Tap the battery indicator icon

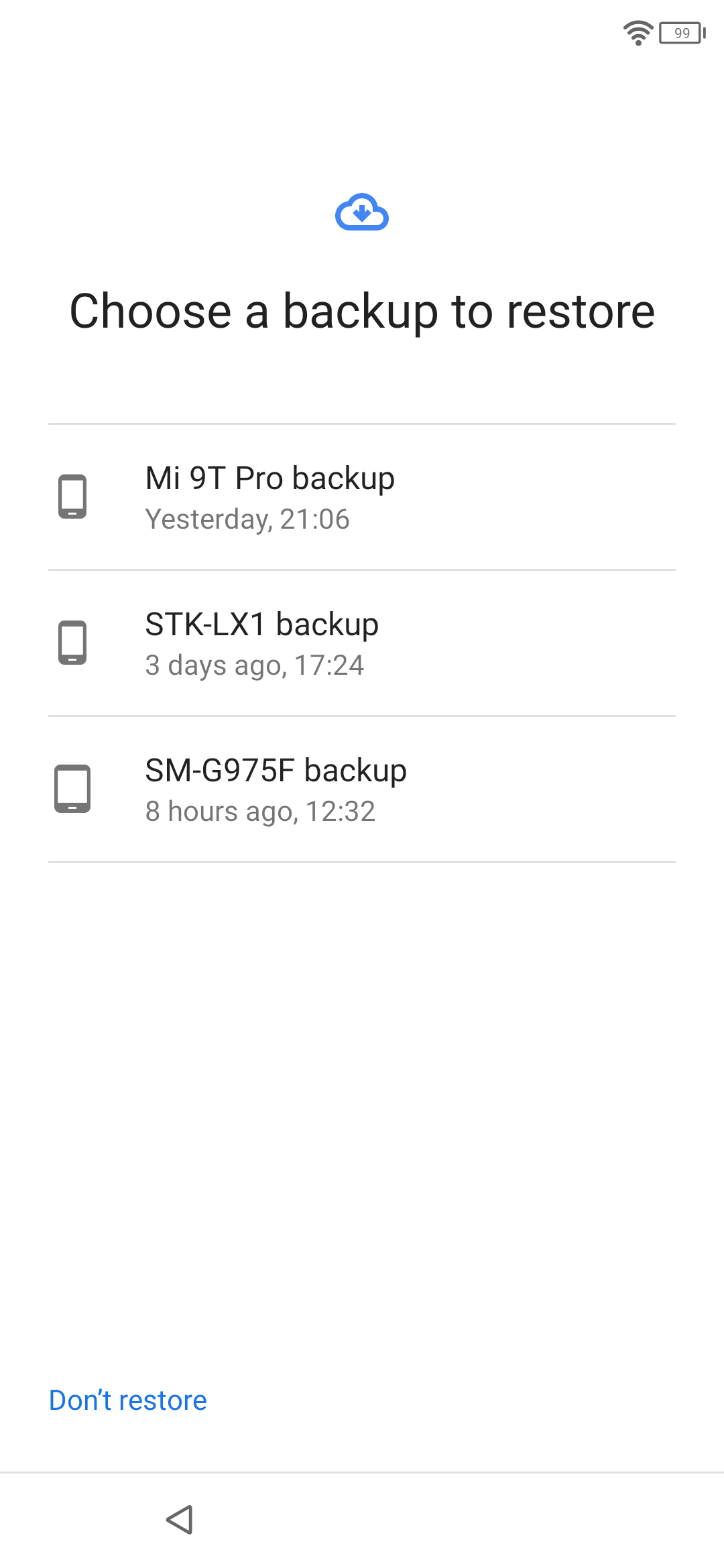click(682, 33)
